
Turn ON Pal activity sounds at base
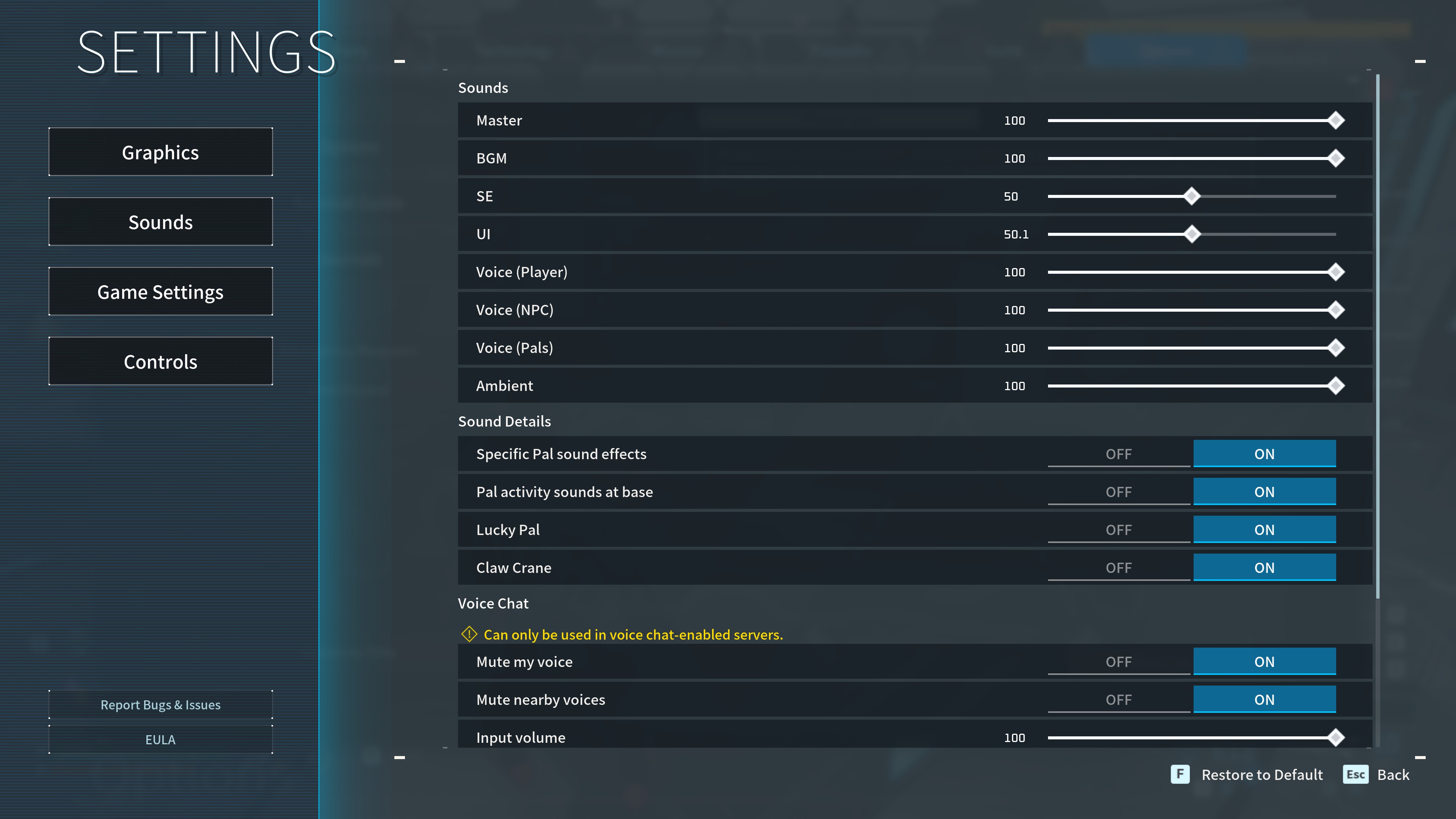[x=1265, y=492]
